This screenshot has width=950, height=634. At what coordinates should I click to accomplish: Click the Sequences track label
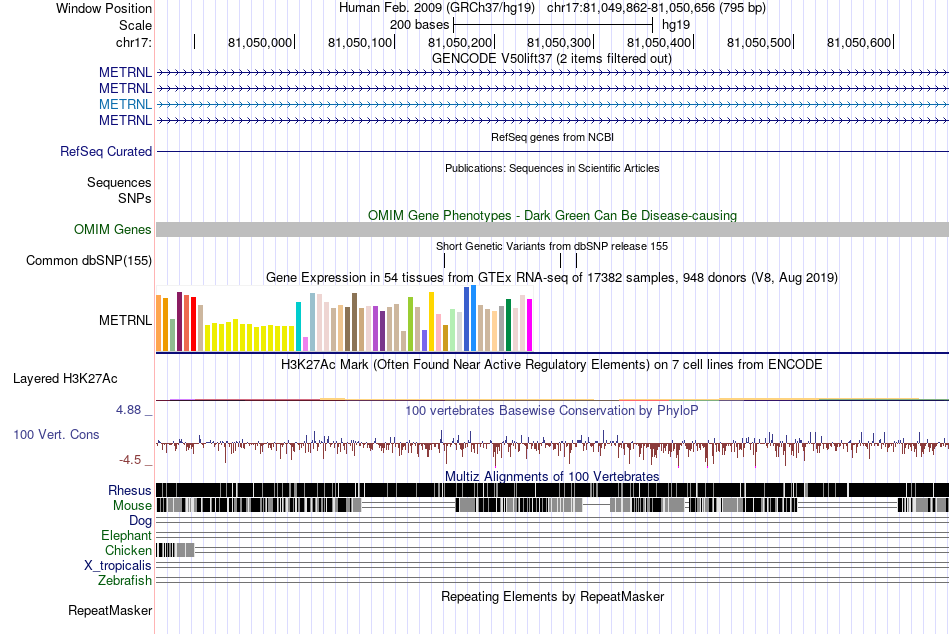[x=119, y=182]
